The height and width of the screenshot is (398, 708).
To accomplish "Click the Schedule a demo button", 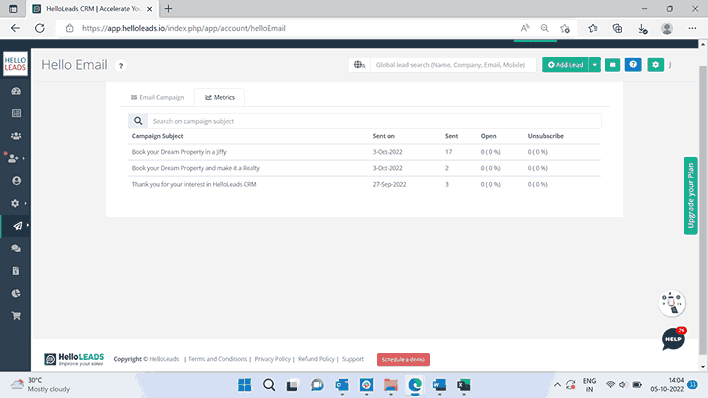I will tap(403, 359).
